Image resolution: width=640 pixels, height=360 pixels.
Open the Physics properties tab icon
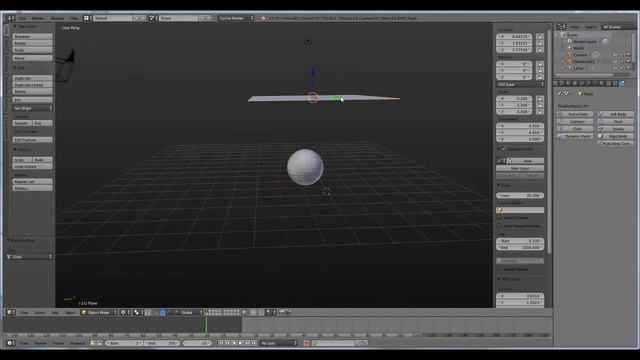pyautogui.click(x=622, y=83)
